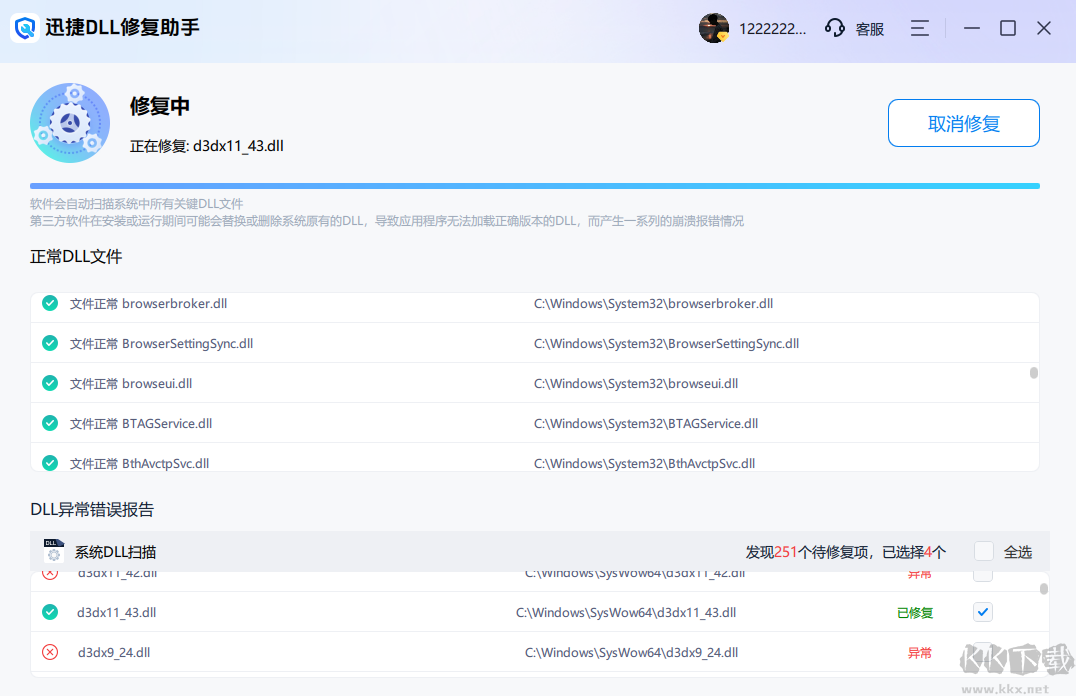The width and height of the screenshot is (1076, 696).
Task: Click the green repaired icon beside d3dx11_43.dll
Action: 49,611
